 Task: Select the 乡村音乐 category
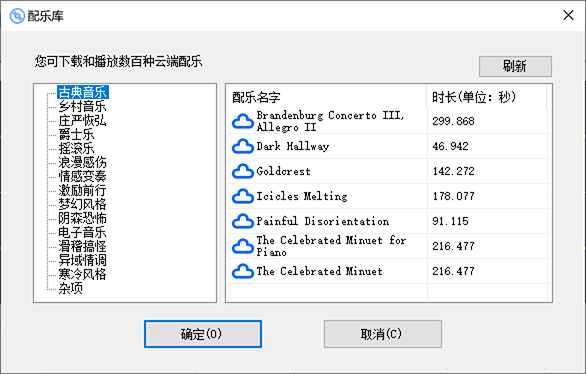coord(82,106)
